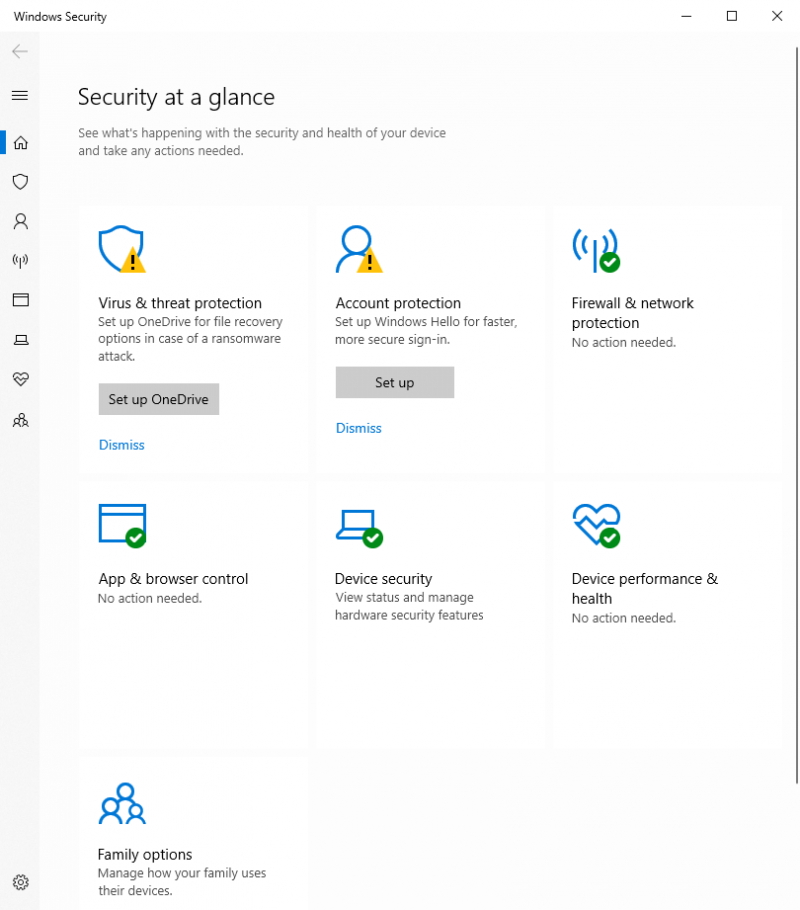800x910 pixels.
Task: Maximize the Windows Security window
Action: (x=732, y=16)
